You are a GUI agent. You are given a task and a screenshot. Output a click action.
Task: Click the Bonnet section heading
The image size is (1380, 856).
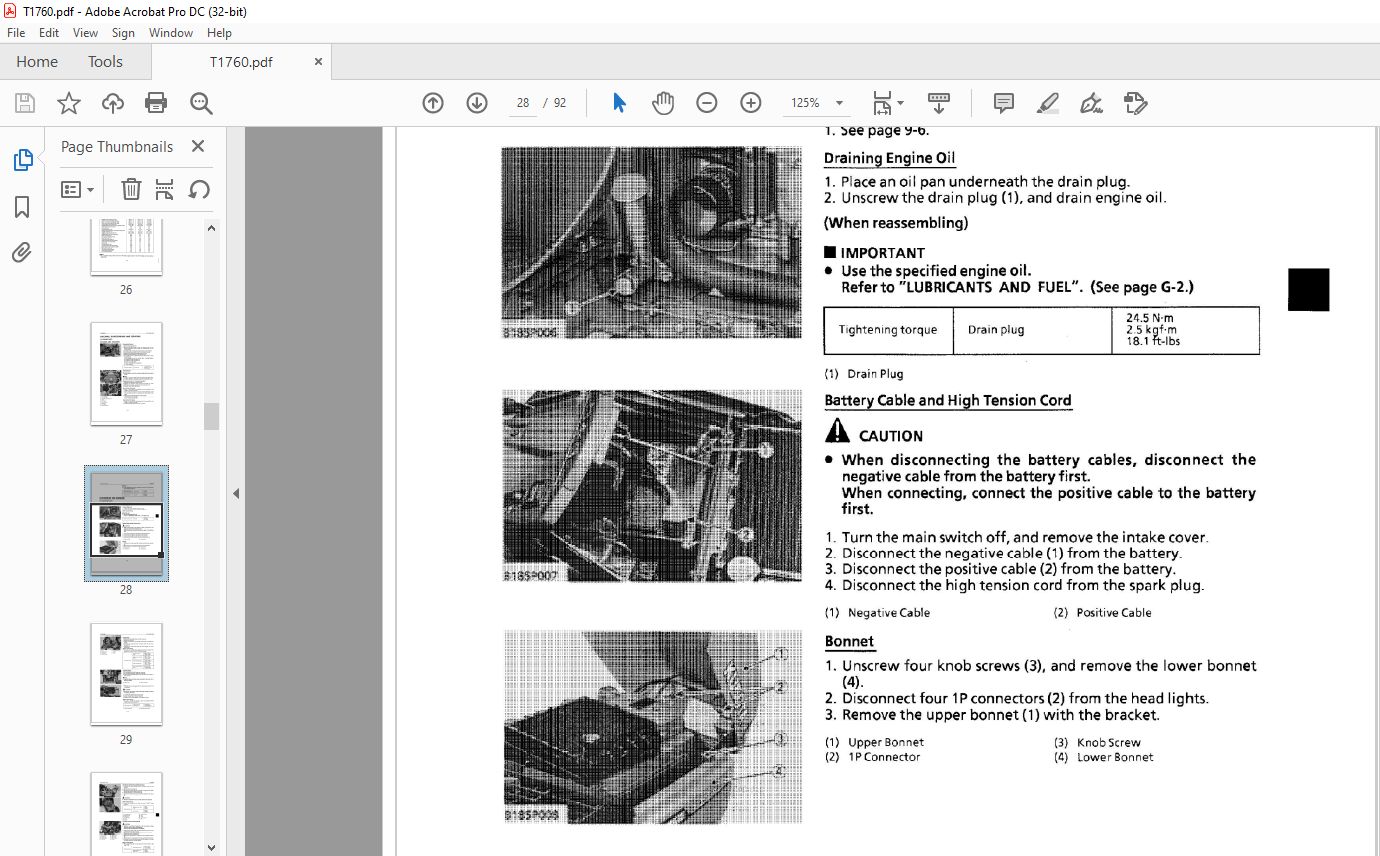[849, 641]
